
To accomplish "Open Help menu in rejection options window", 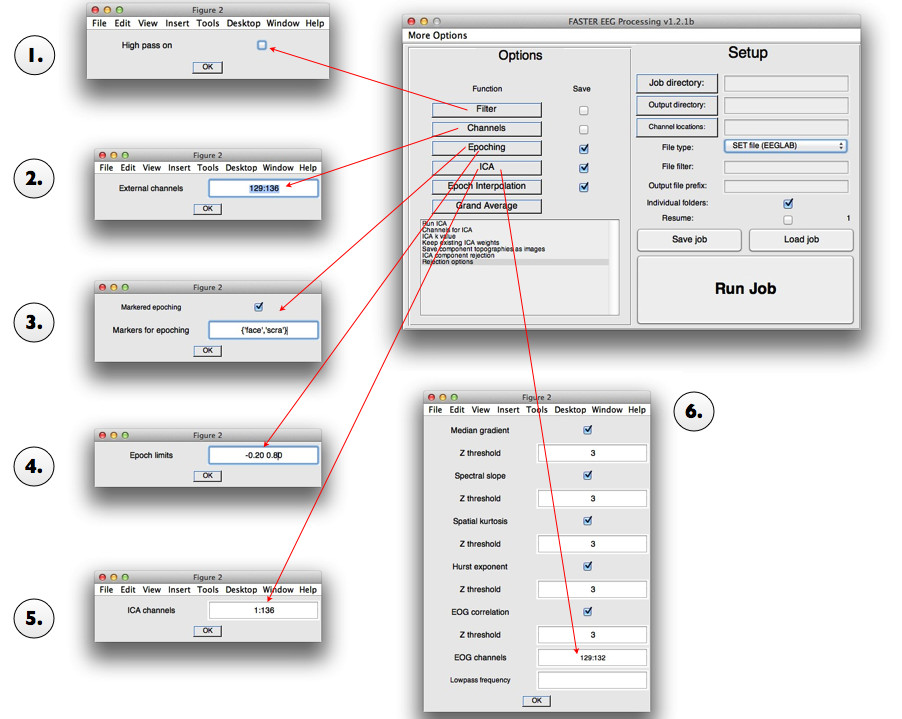I will pos(637,410).
